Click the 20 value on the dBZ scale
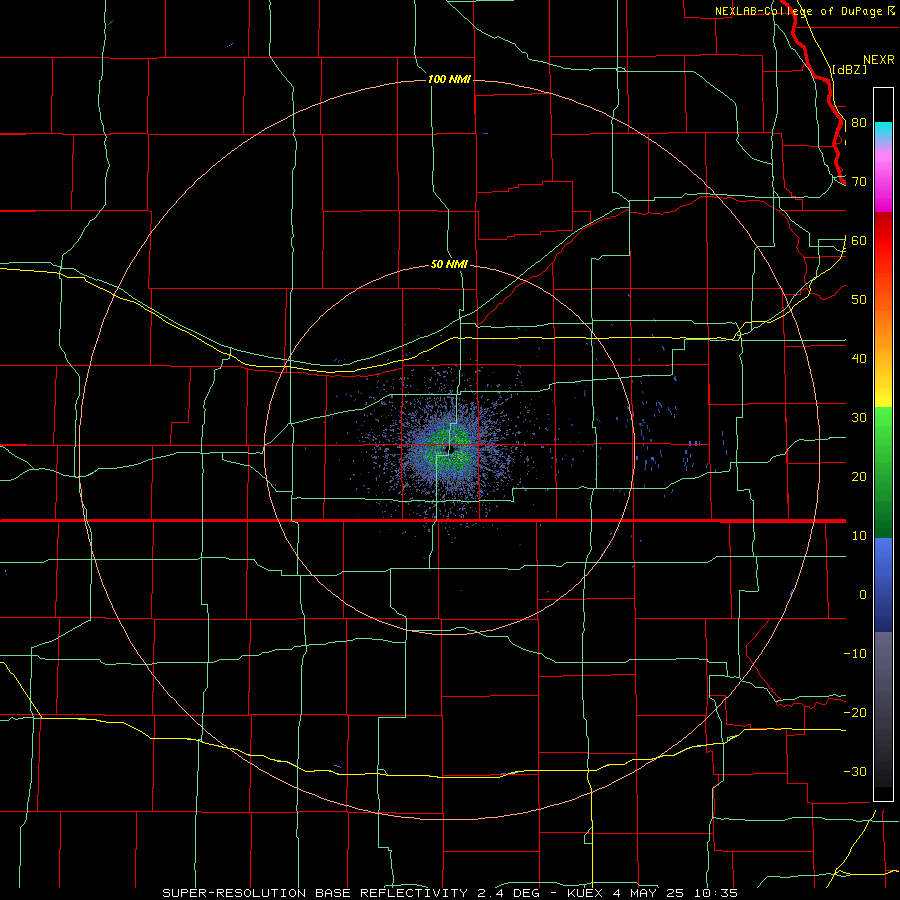 pyautogui.click(x=859, y=476)
